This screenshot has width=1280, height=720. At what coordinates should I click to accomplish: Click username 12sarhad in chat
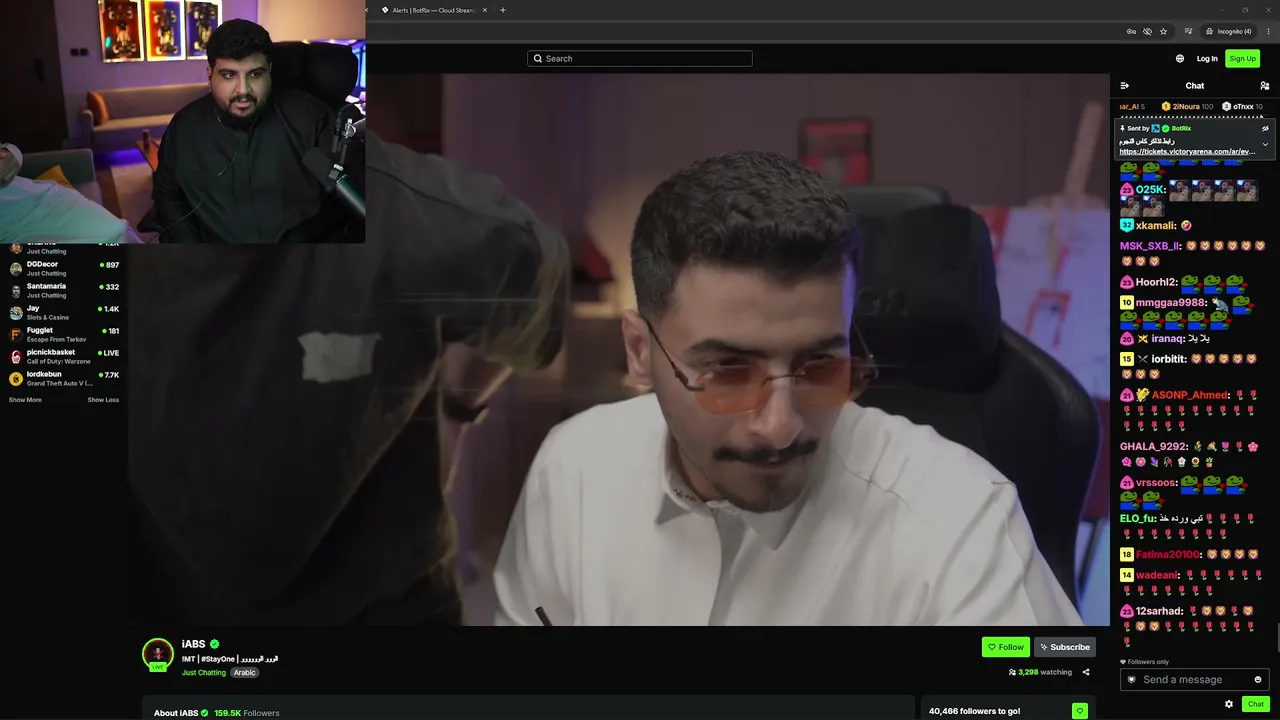(1160, 611)
